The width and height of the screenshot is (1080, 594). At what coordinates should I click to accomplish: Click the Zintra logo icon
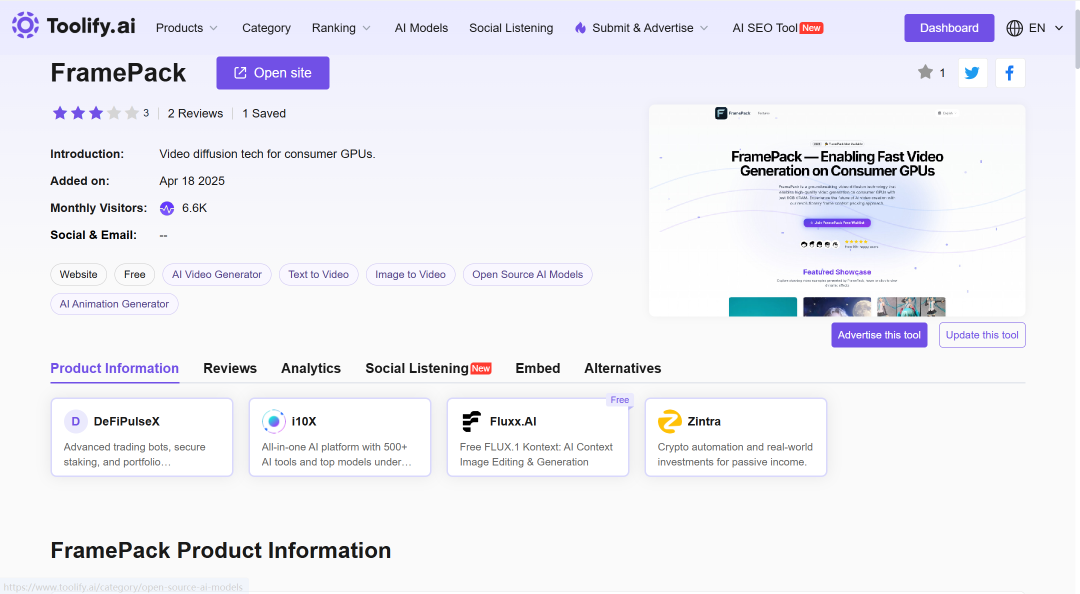click(x=669, y=421)
